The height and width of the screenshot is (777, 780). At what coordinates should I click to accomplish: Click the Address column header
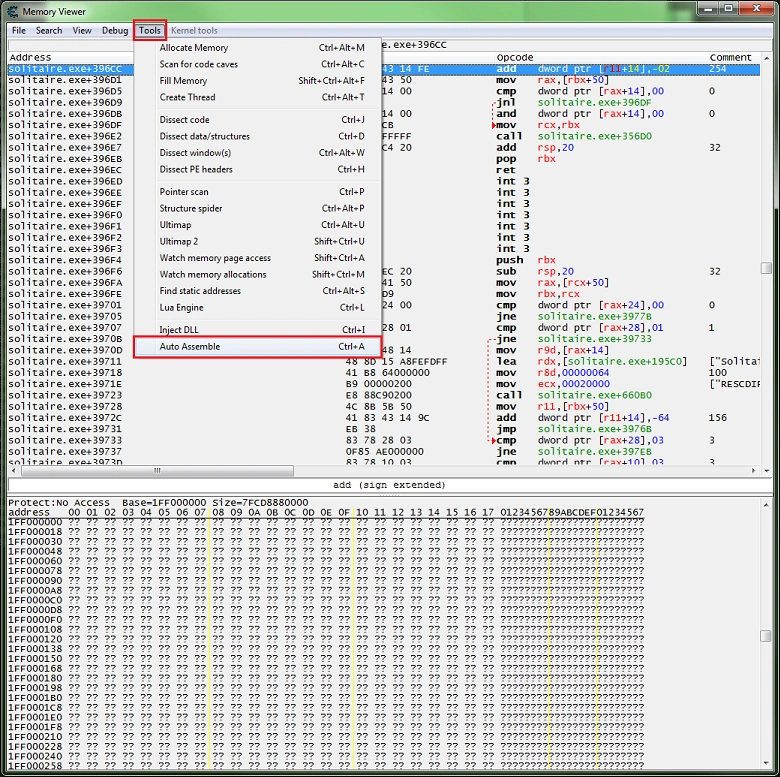click(30, 57)
